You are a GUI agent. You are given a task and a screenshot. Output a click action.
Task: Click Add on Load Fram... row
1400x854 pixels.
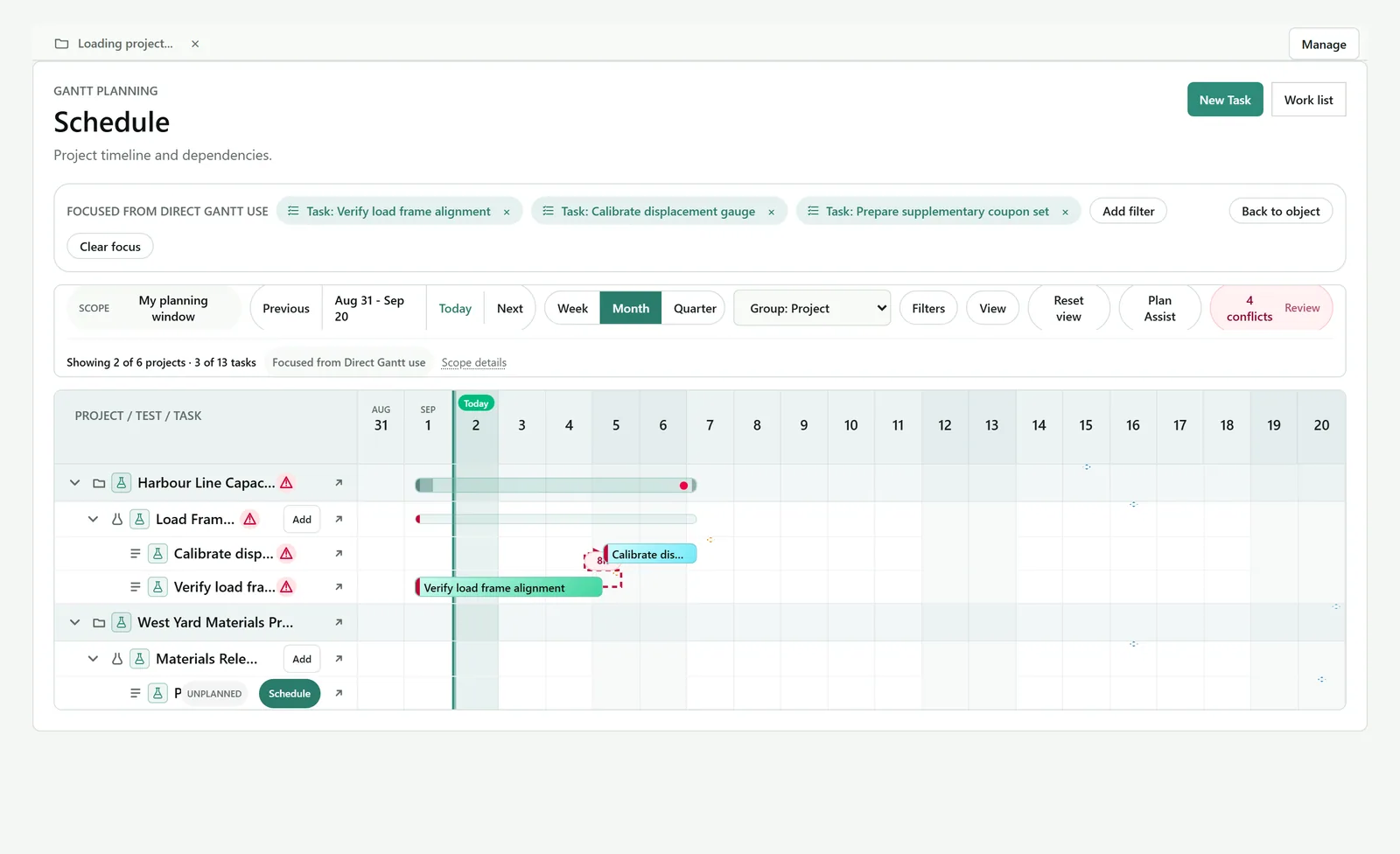302,520
